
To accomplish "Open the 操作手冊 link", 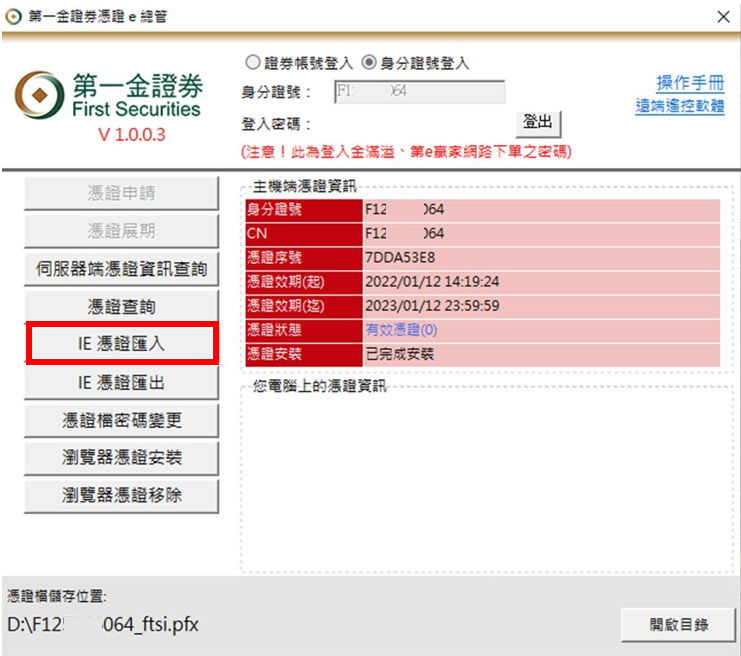I will click(689, 83).
